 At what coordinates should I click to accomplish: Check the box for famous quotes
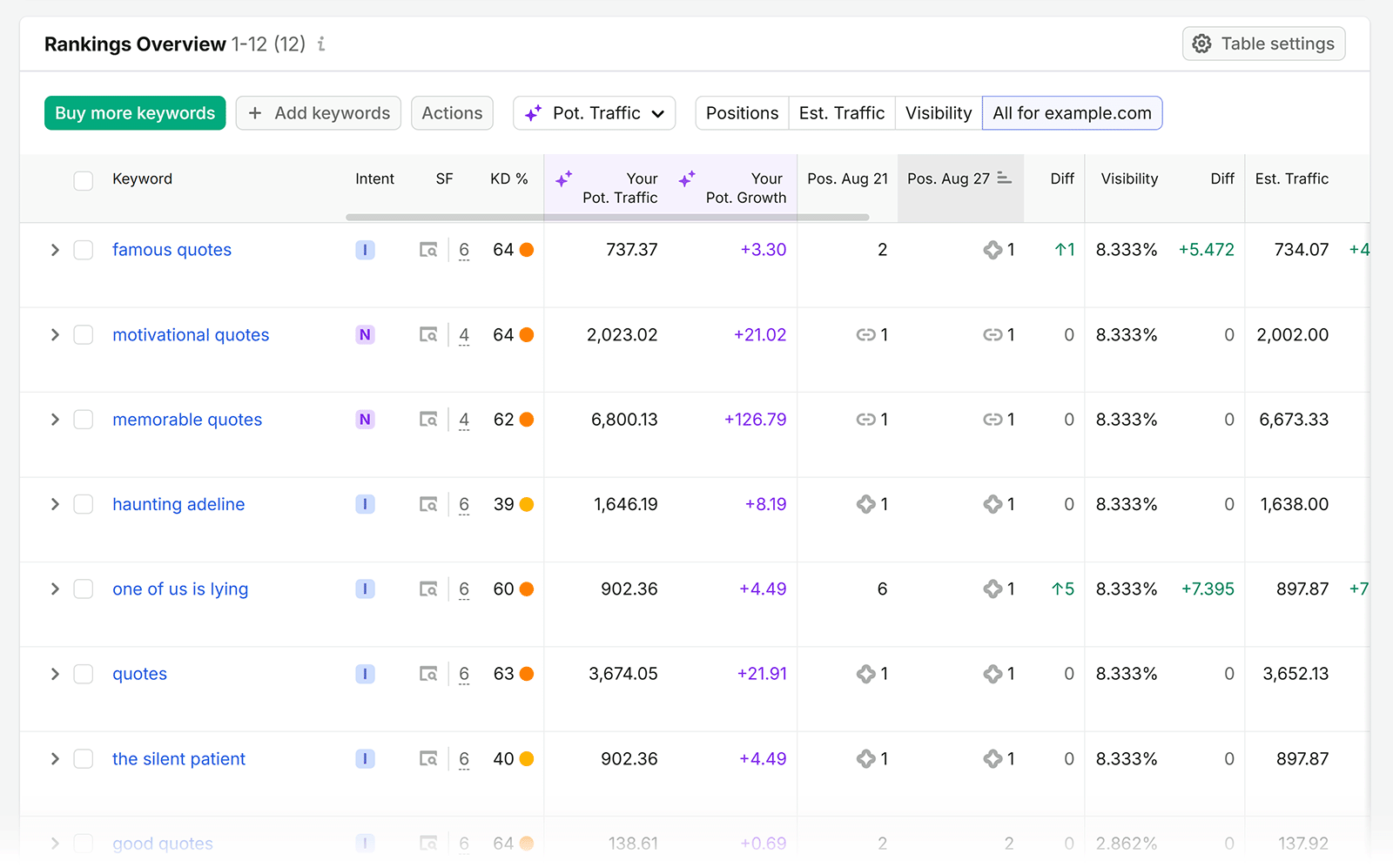tap(84, 250)
